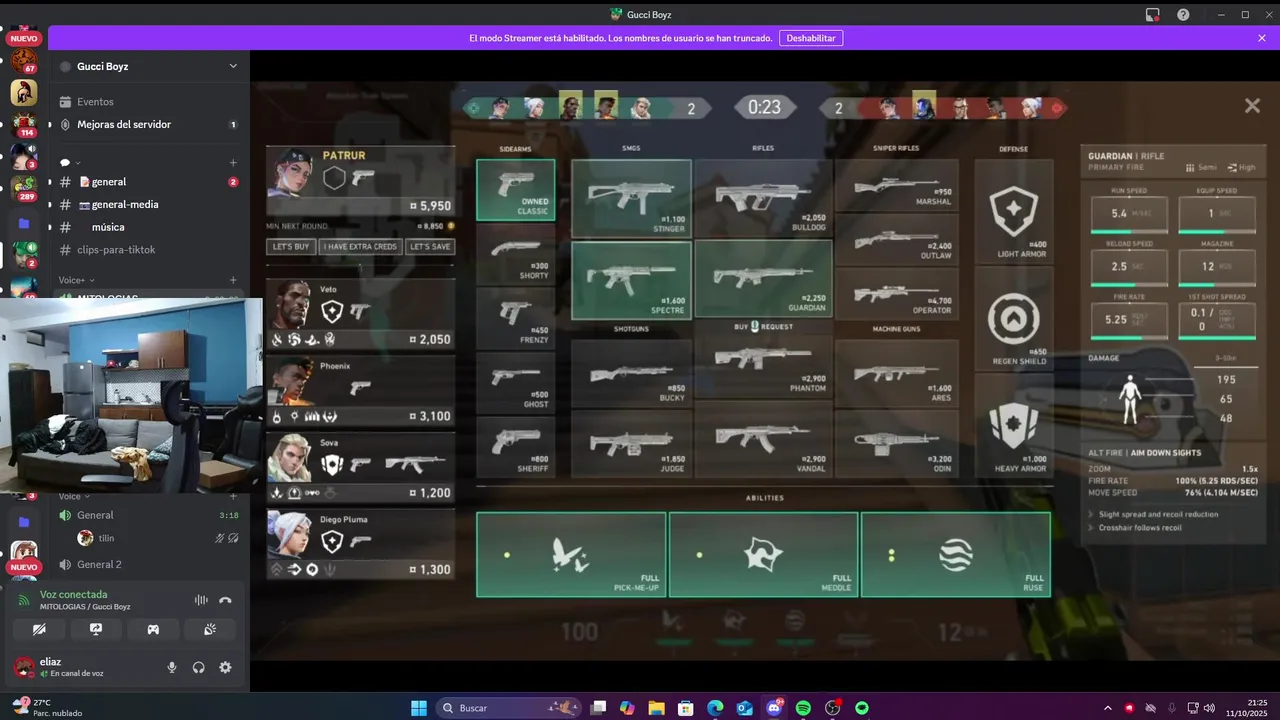Buy the Phantom rifle
Screen dimensions: 1280x720
click(x=764, y=367)
